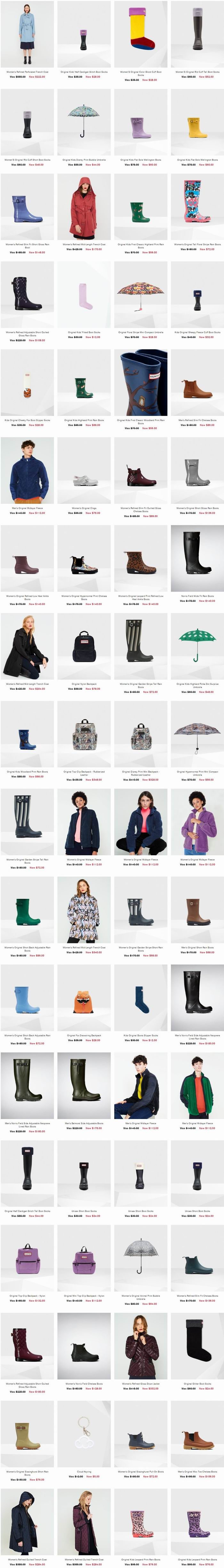View the black Original nylon backpack

[84, 646]
